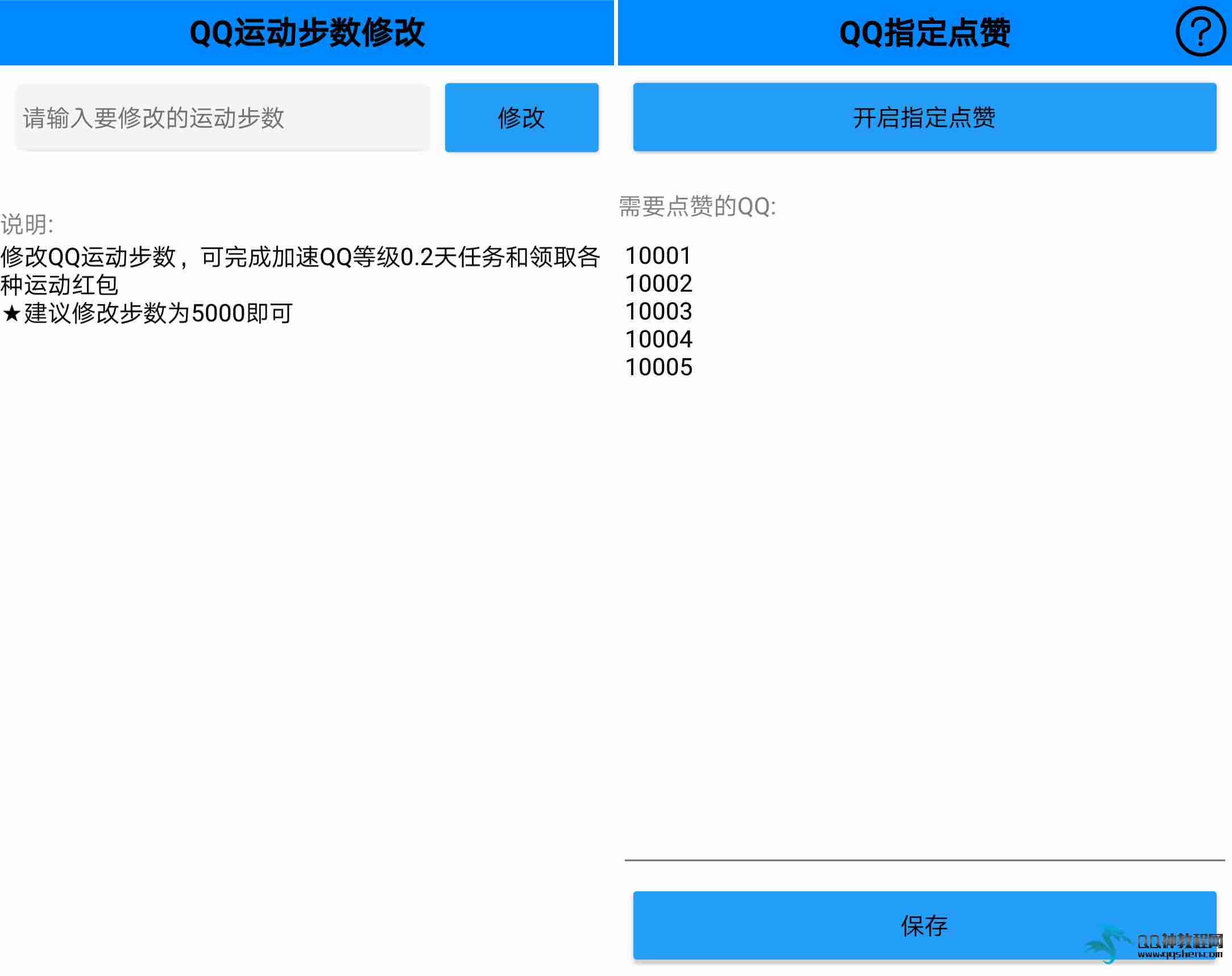1232x976 pixels.
Task: Click the 说明: label
Action: pos(27,225)
